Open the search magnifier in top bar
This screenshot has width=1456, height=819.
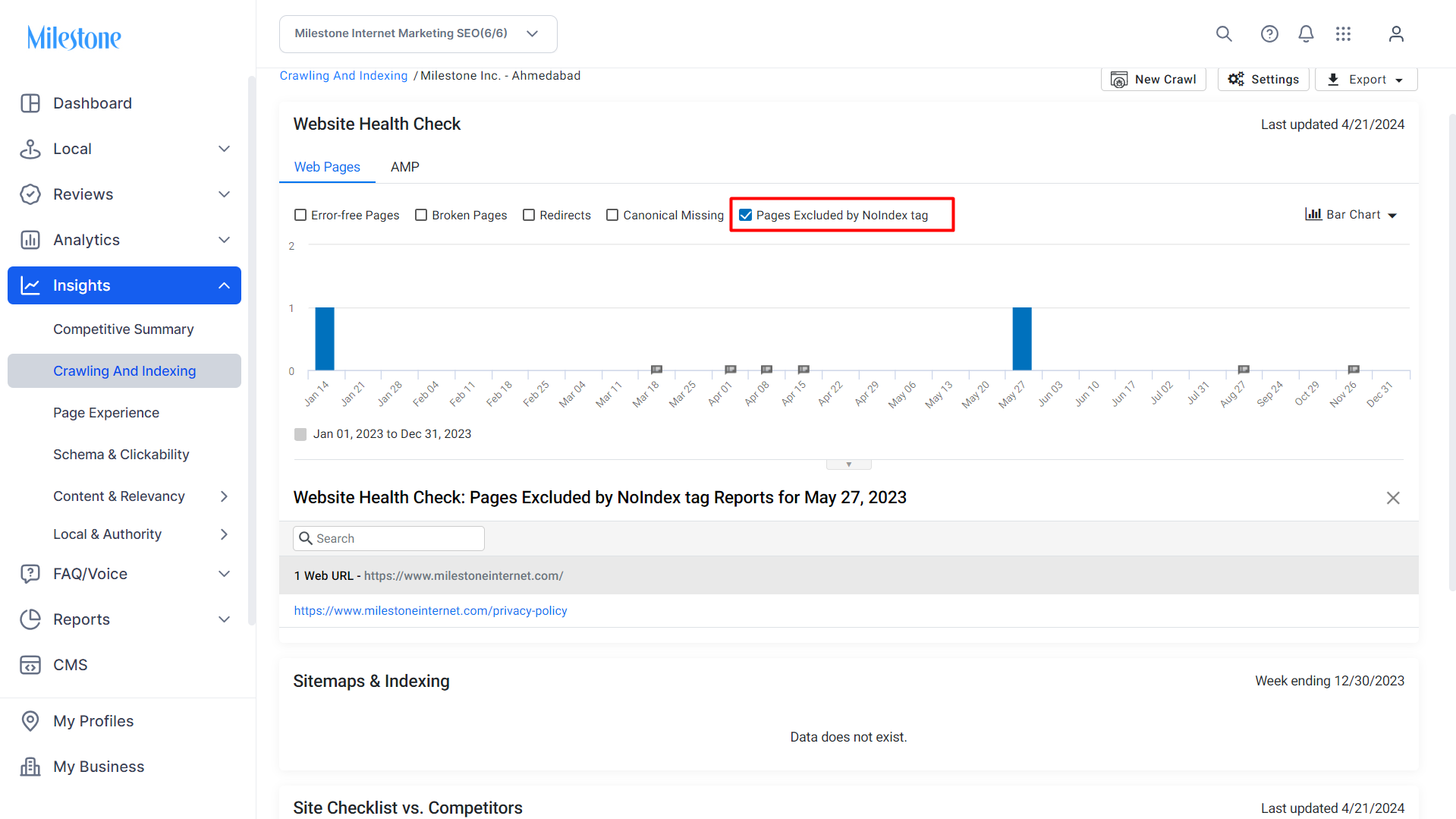pyautogui.click(x=1224, y=34)
